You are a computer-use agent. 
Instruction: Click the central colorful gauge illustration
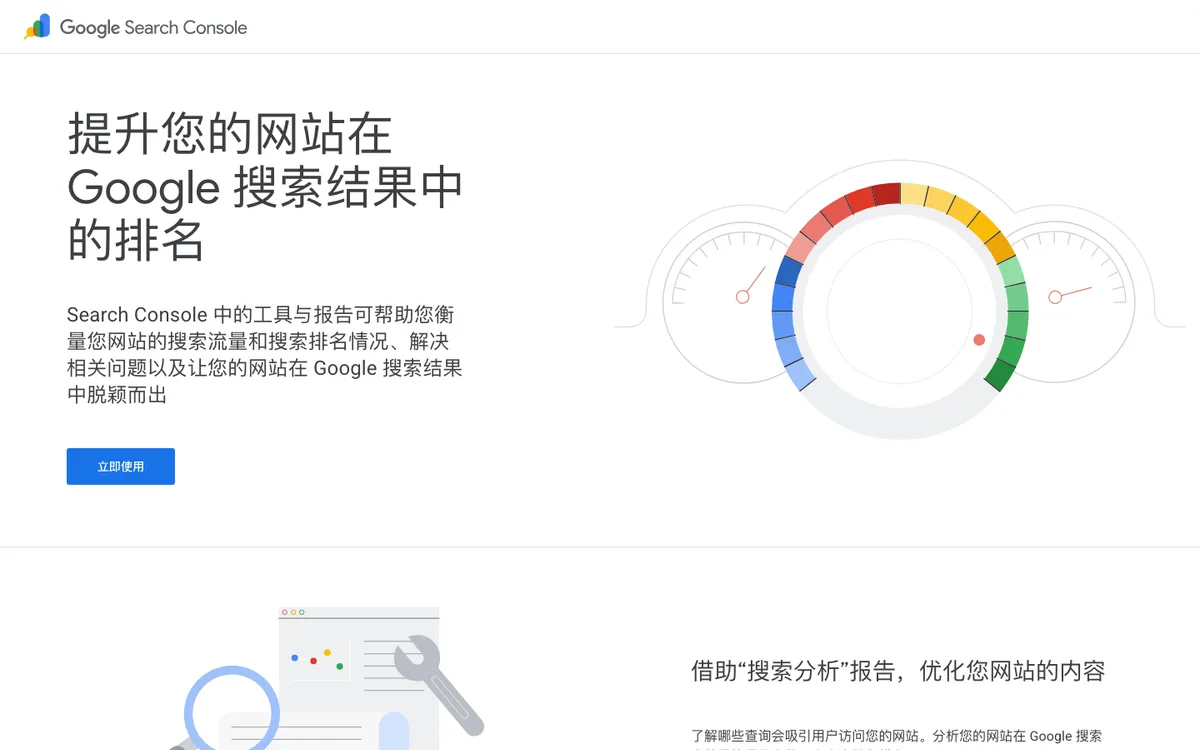[900, 310]
